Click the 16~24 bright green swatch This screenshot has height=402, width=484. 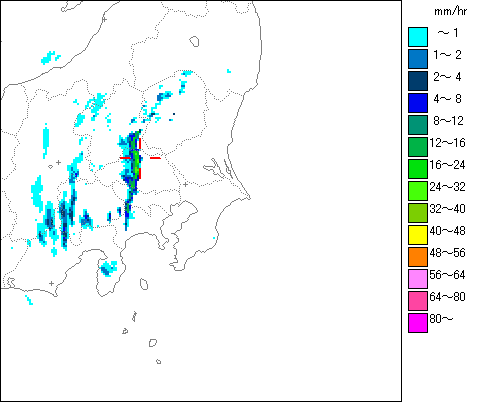(418, 169)
